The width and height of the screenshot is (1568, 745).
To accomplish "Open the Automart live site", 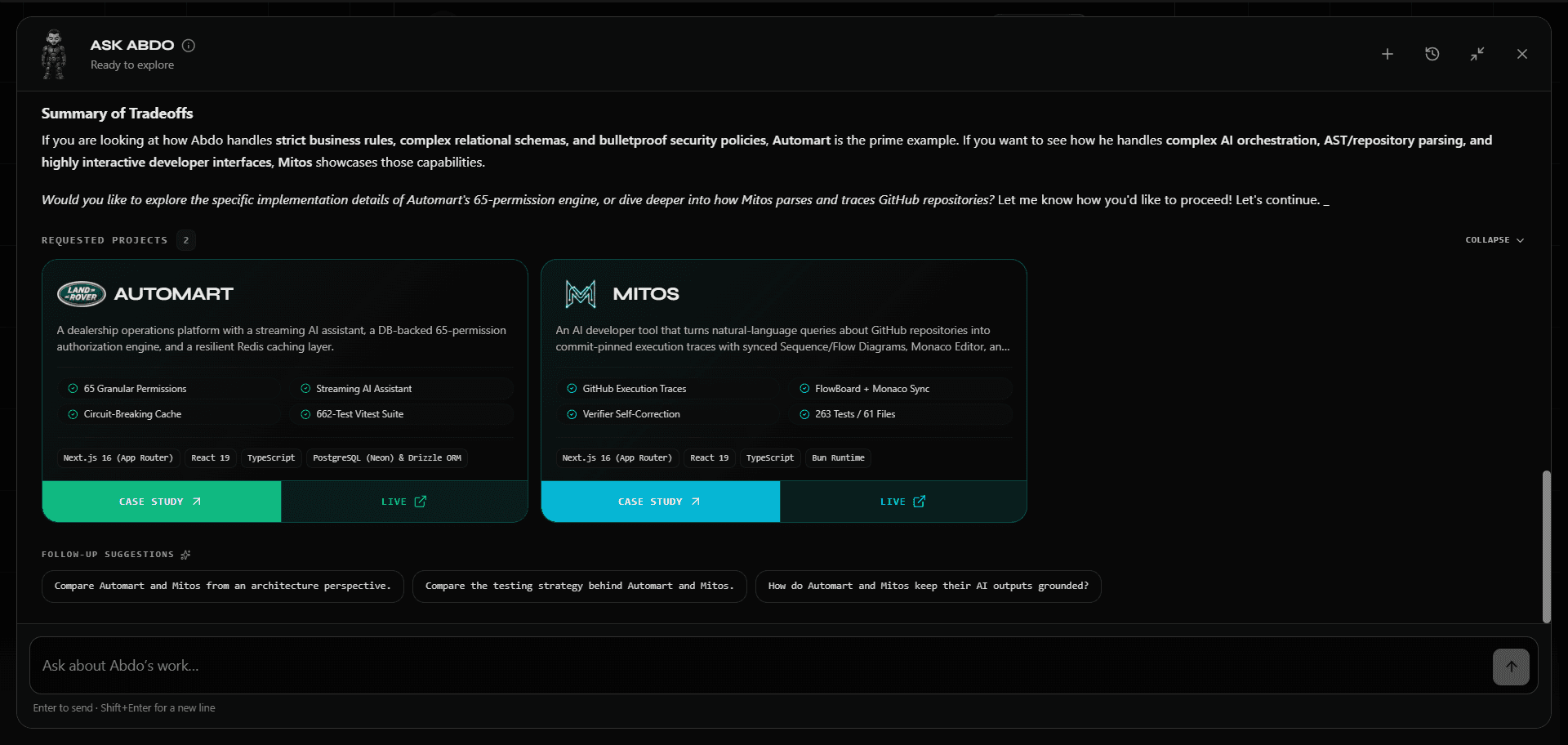I will (404, 502).
